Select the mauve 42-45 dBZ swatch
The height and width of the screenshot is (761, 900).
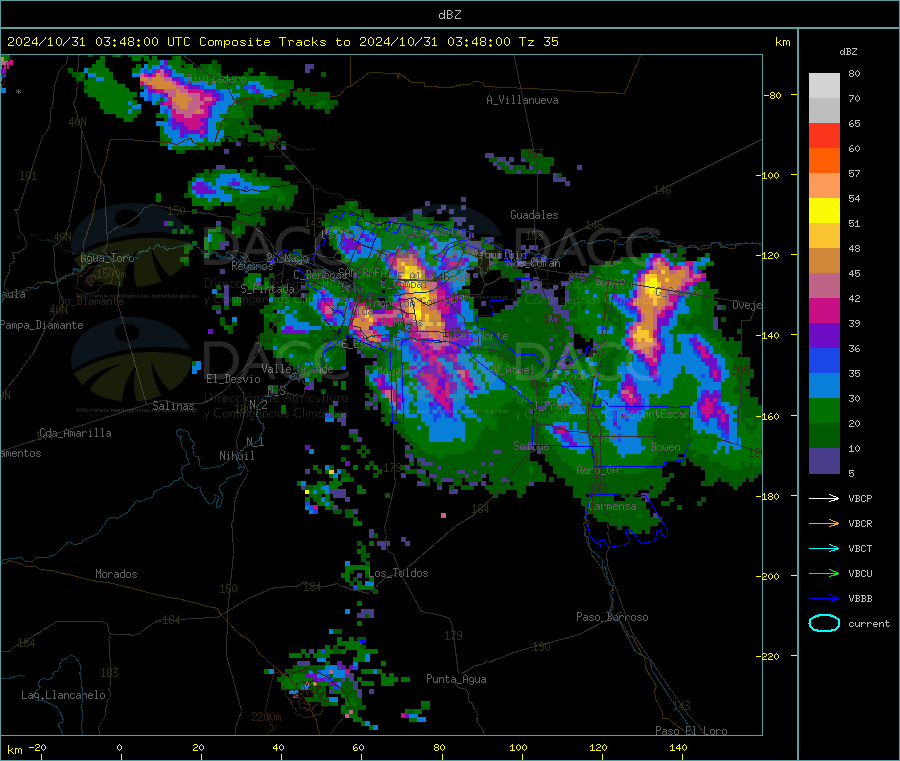824,286
